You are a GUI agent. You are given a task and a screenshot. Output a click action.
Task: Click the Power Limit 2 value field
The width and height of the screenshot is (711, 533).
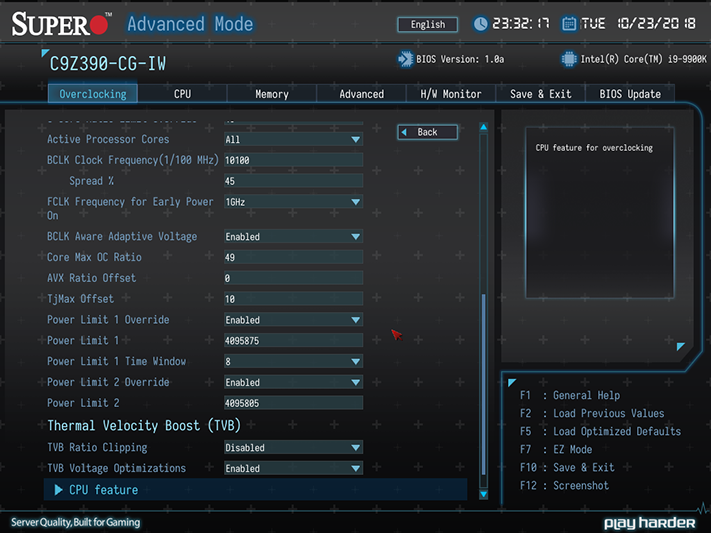click(x=293, y=403)
